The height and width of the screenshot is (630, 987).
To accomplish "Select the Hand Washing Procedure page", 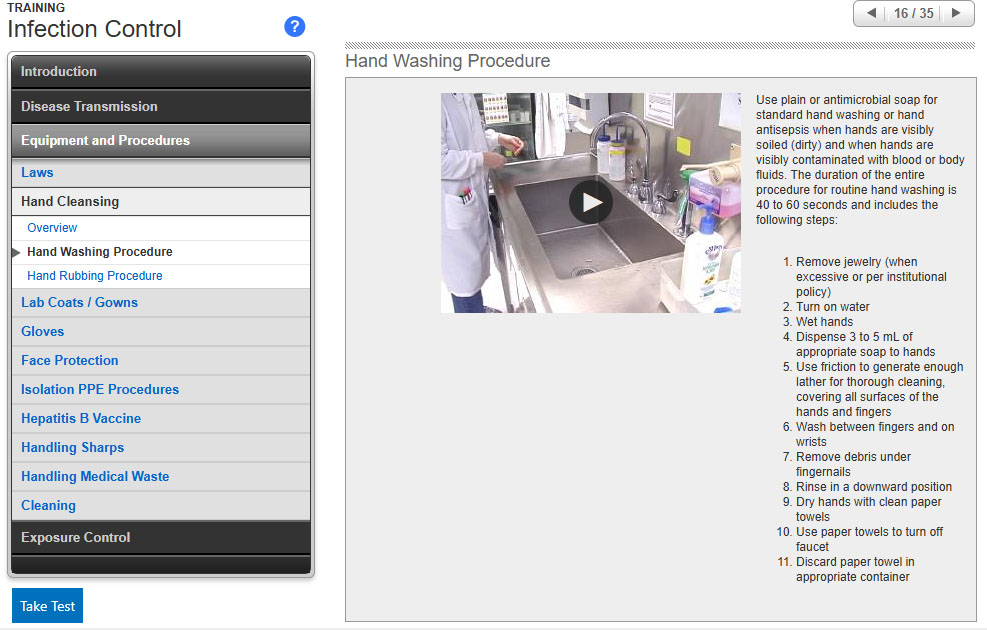I will (x=100, y=252).
